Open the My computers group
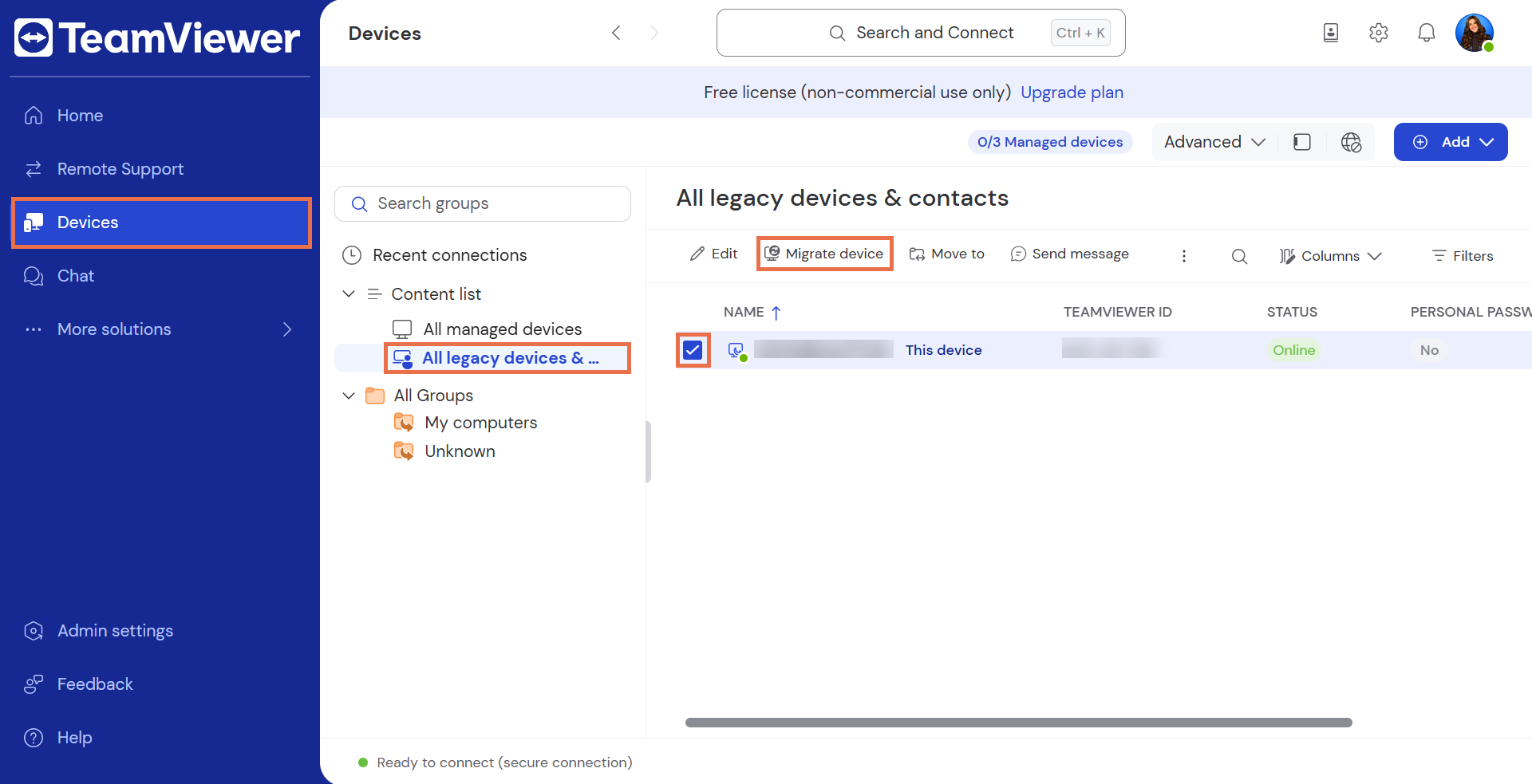 pyautogui.click(x=466, y=423)
